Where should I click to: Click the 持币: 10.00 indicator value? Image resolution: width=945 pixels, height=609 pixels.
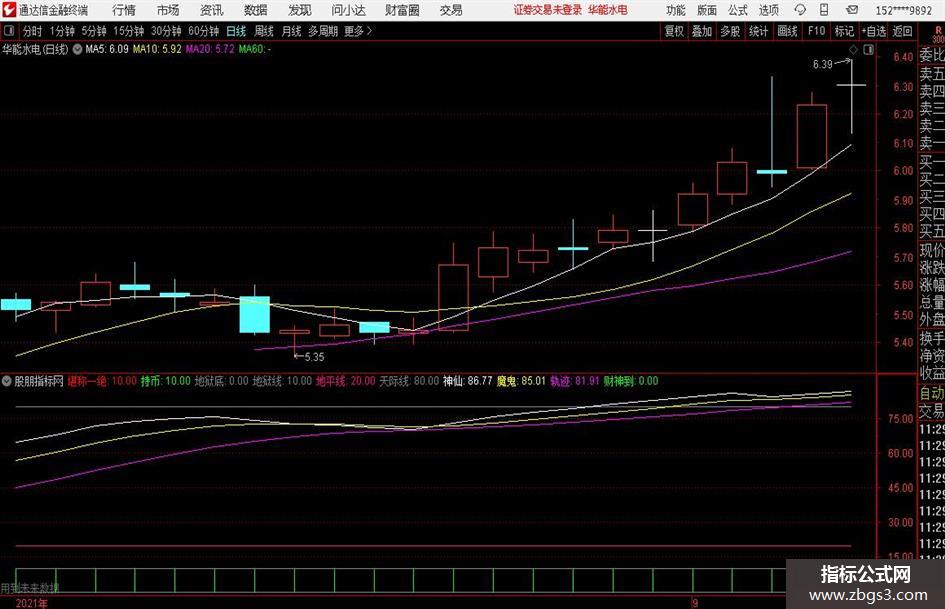166,381
